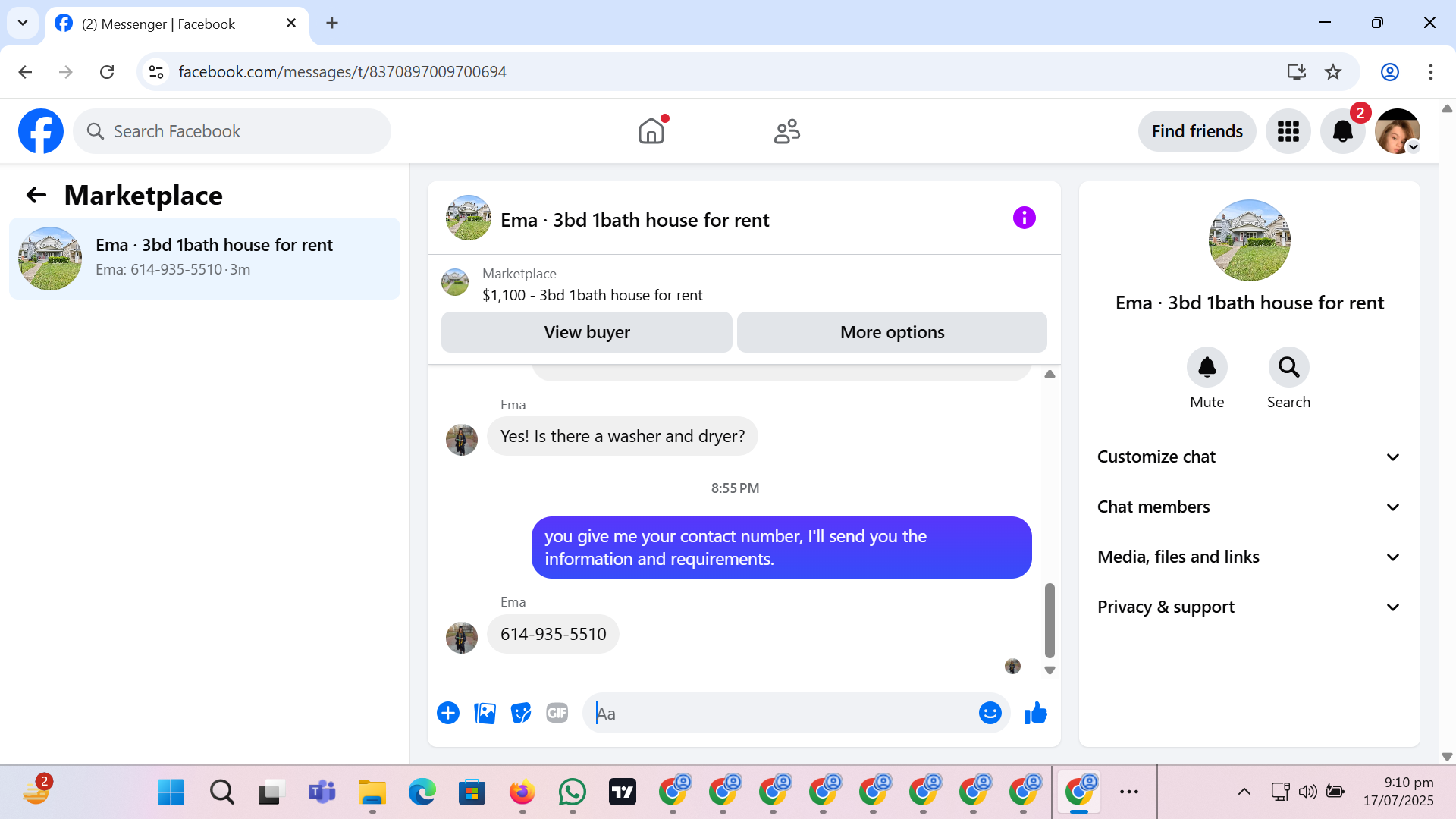Viewport: 1456px width, 819px height.
Task: Click the blue contact number message bubble
Action: [x=781, y=548]
